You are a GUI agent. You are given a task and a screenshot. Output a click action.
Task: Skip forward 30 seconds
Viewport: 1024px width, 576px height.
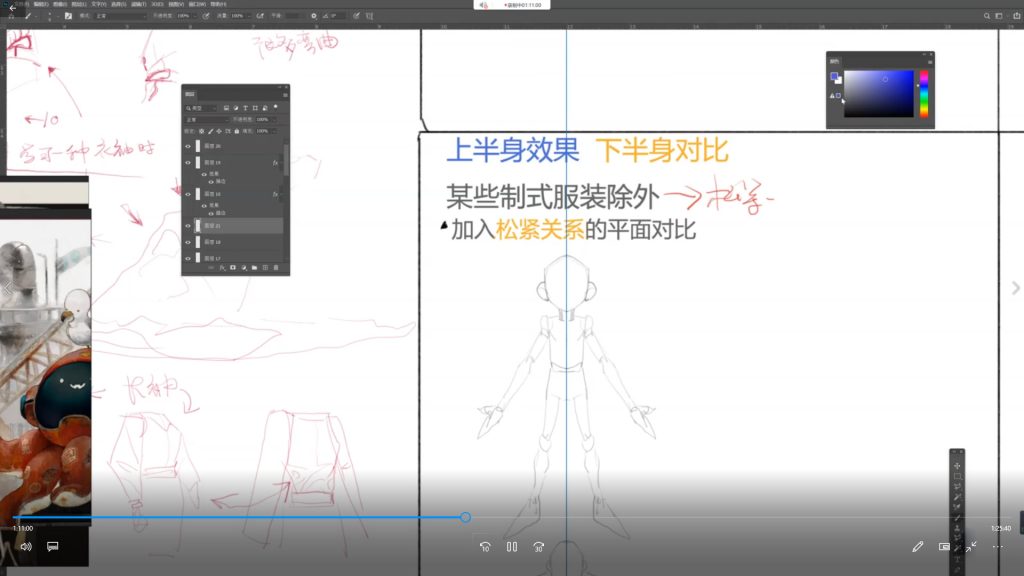(538, 547)
